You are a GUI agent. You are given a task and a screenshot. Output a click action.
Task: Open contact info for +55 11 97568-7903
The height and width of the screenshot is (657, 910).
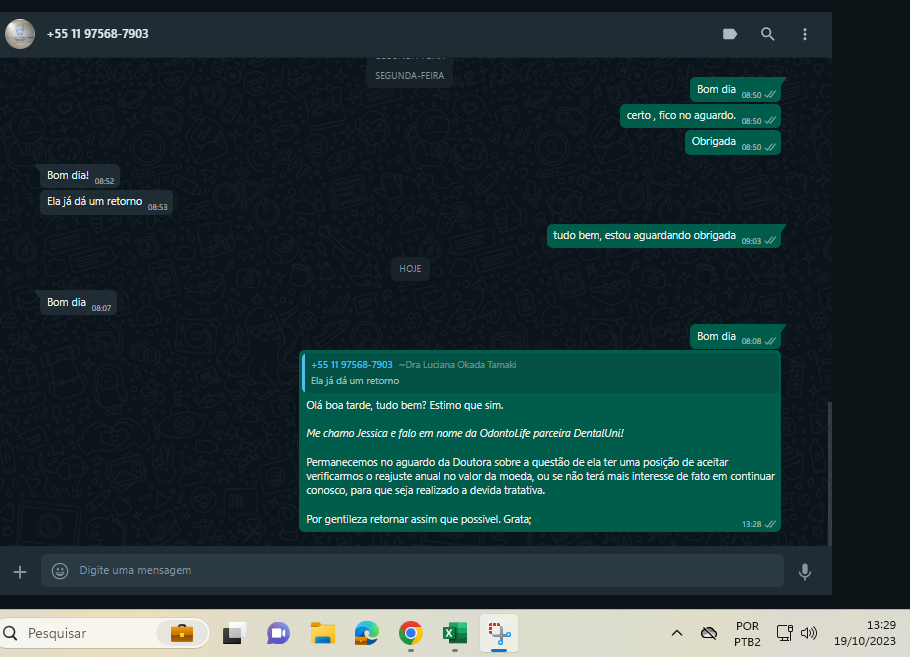pyautogui.click(x=98, y=34)
